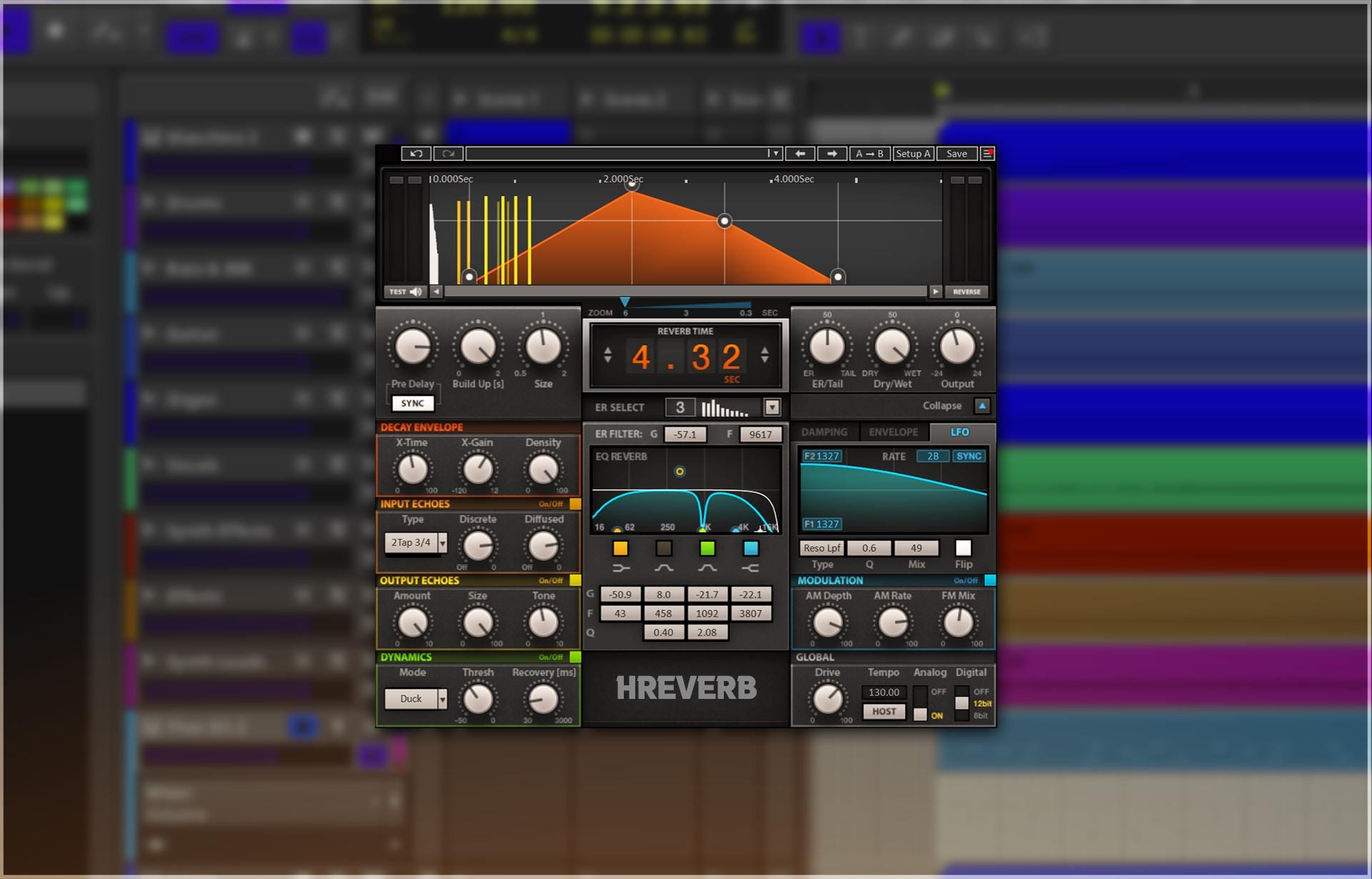Play the TEST speaker sound
Screen dimensions: 1372x879
pyautogui.click(x=406, y=292)
